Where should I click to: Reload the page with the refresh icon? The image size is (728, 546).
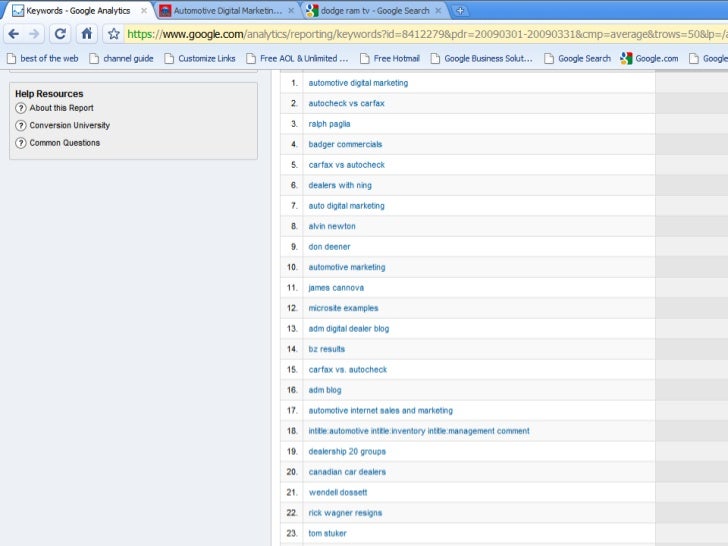coord(60,34)
